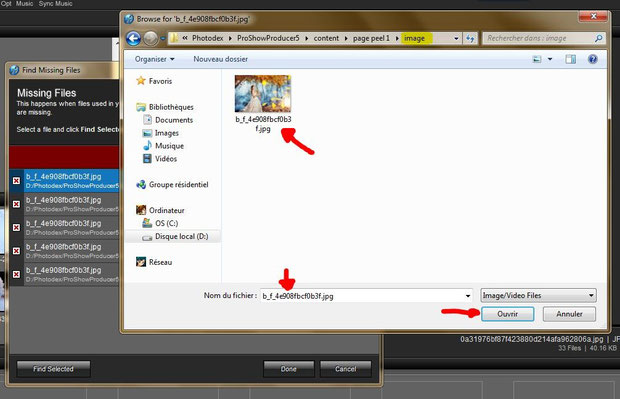Viewport: 620px width, 399px height.
Task: Expand the chevron after 'Photodex' in breadcrumb
Action: point(230,38)
